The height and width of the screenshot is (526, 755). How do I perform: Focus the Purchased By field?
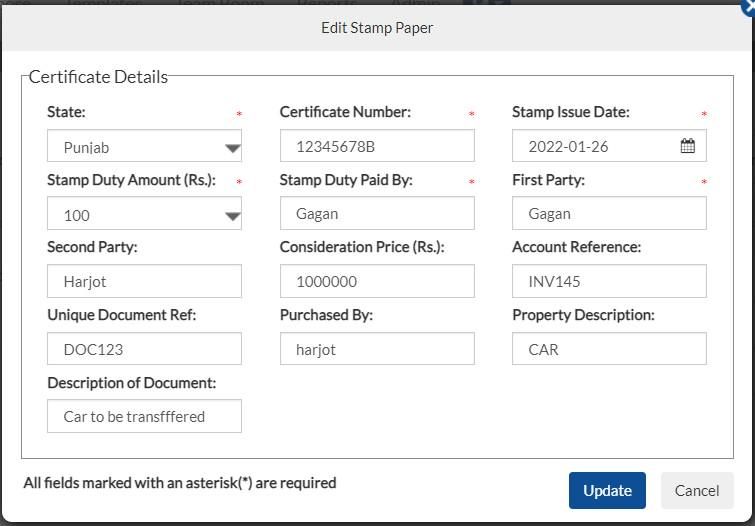click(x=377, y=348)
